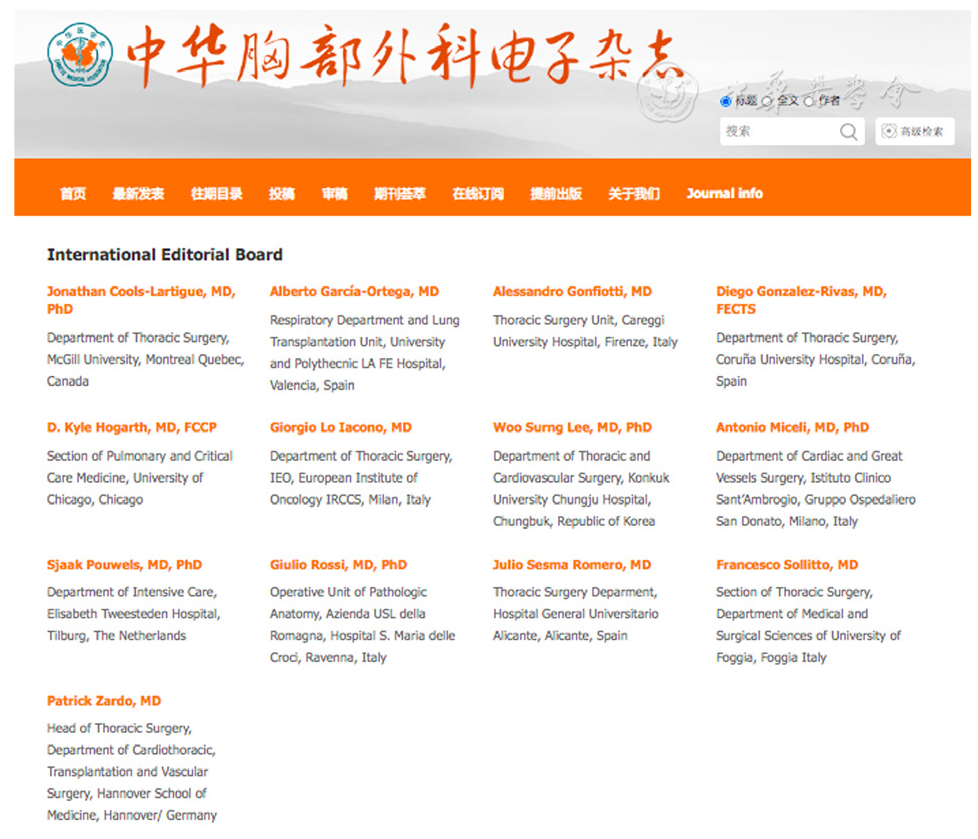Click the magnifying glass search icon
The height and width of the screenshot is (839, 978).
coord(848,132)
